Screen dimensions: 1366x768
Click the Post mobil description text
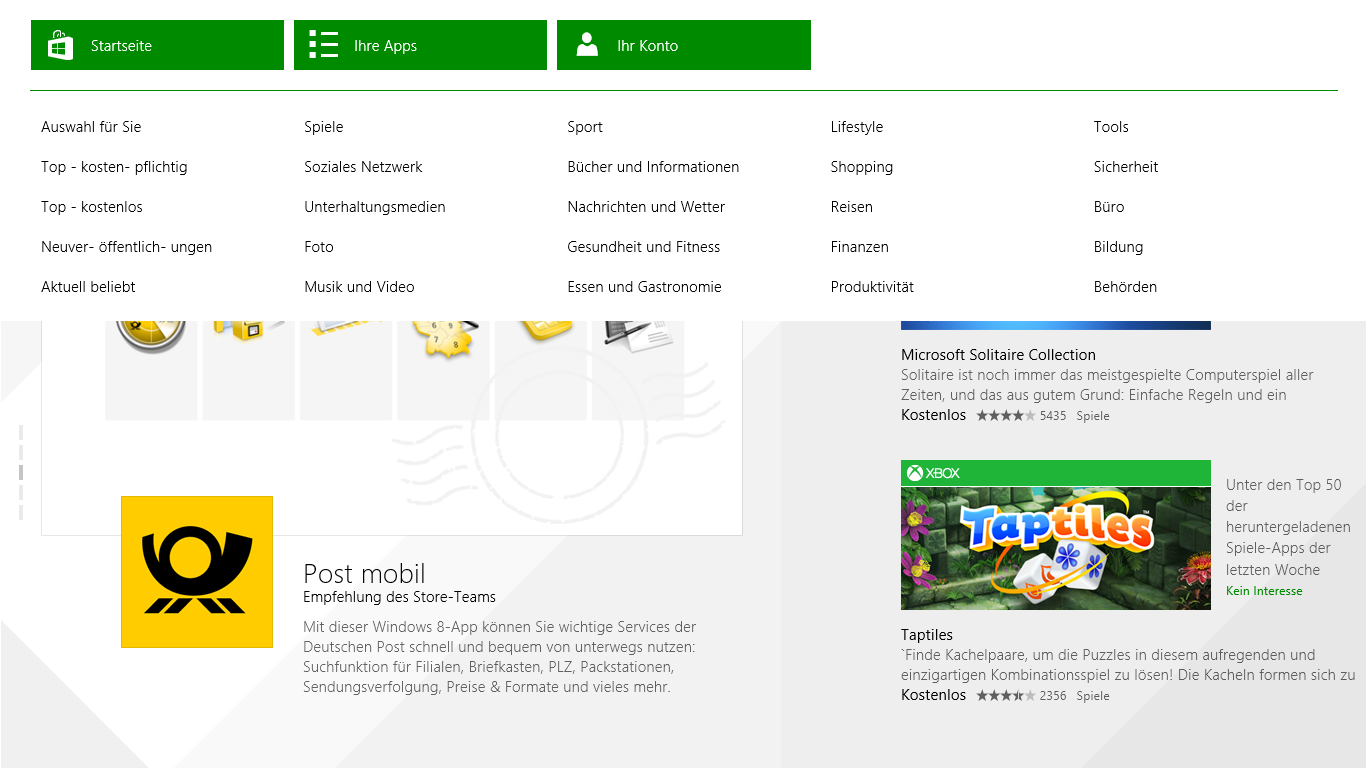[500, 657]
